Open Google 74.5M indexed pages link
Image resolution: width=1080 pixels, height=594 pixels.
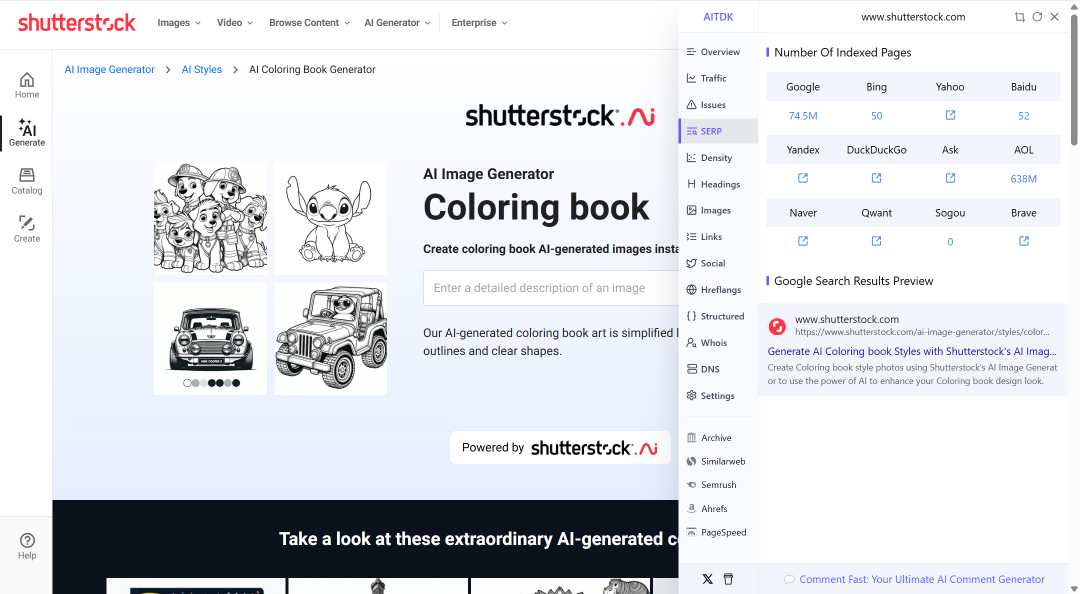(803, 116)
